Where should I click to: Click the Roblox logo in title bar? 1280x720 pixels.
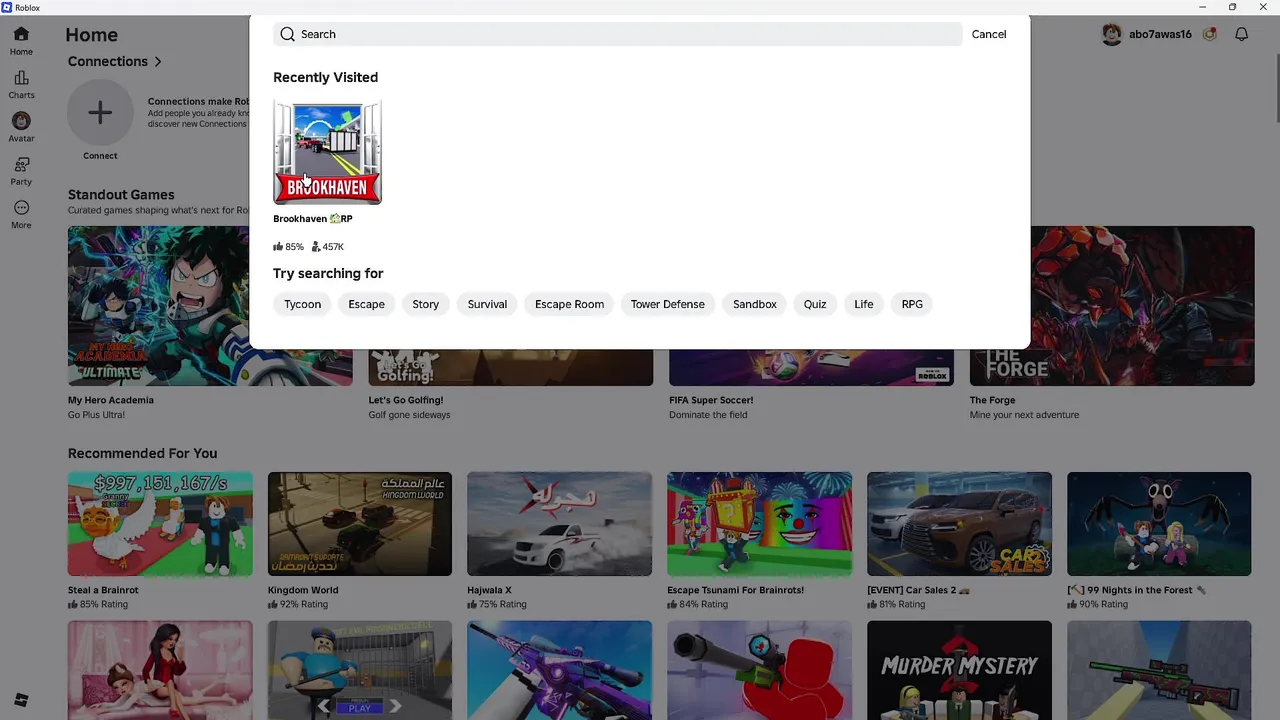click(7, 7)
